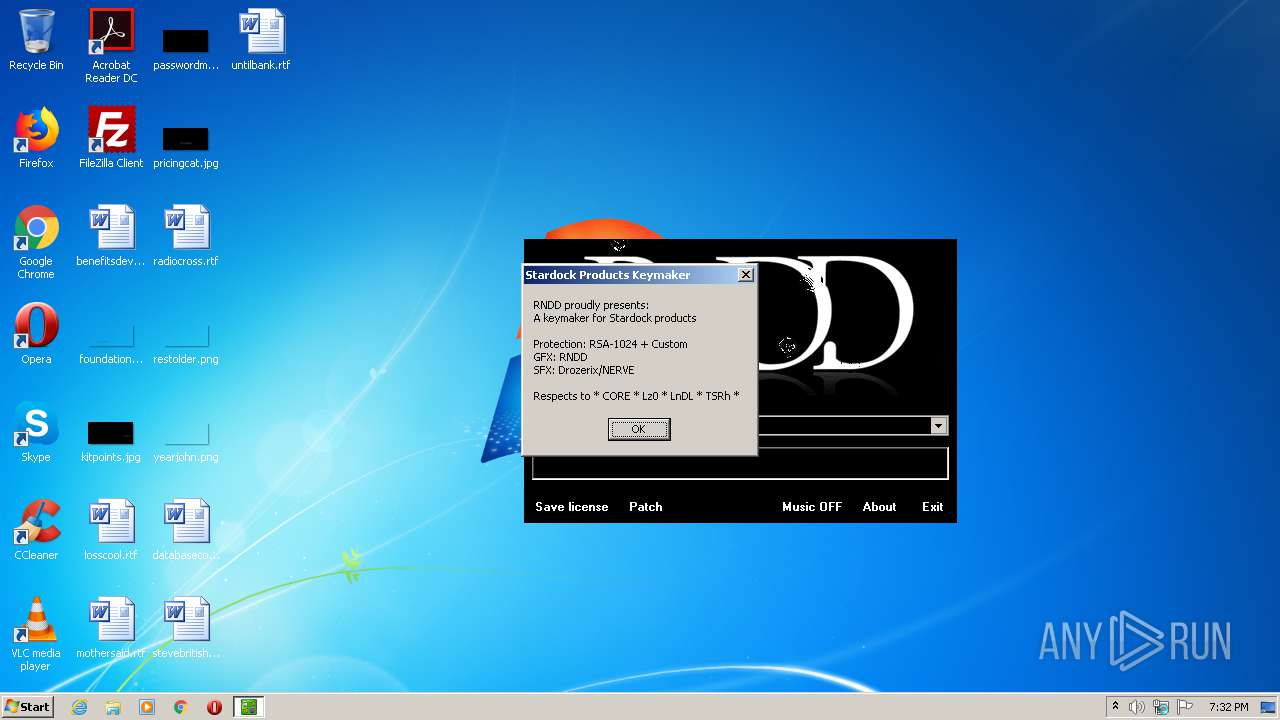Launch Google Chrome desktop shortcut
The height and width of the screenshot is (720, 1280).
pyautogui.click(x=36, y=242)
